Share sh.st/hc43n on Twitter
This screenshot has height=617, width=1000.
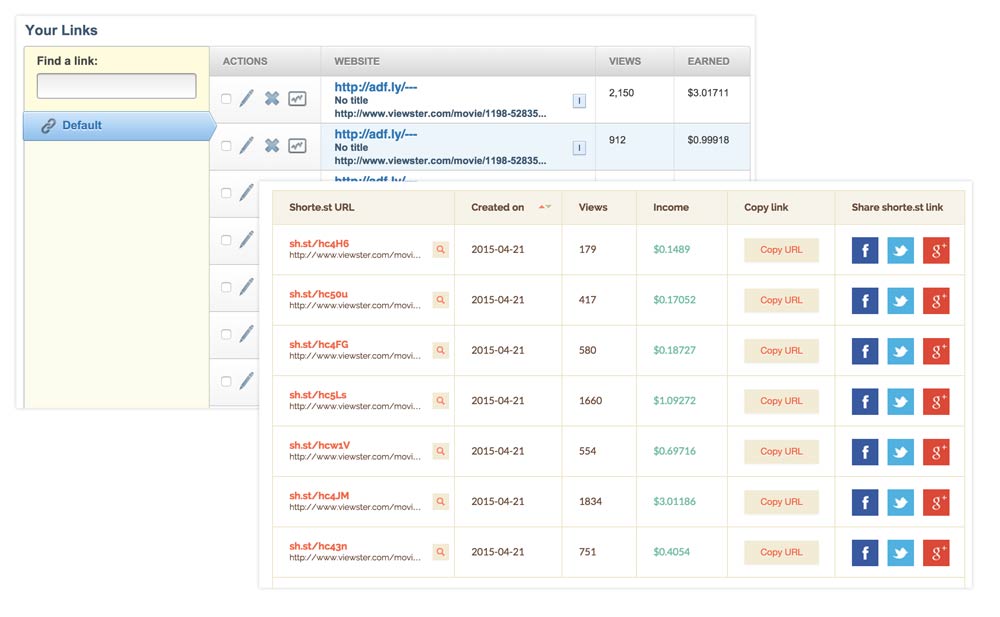click(900, 552)
